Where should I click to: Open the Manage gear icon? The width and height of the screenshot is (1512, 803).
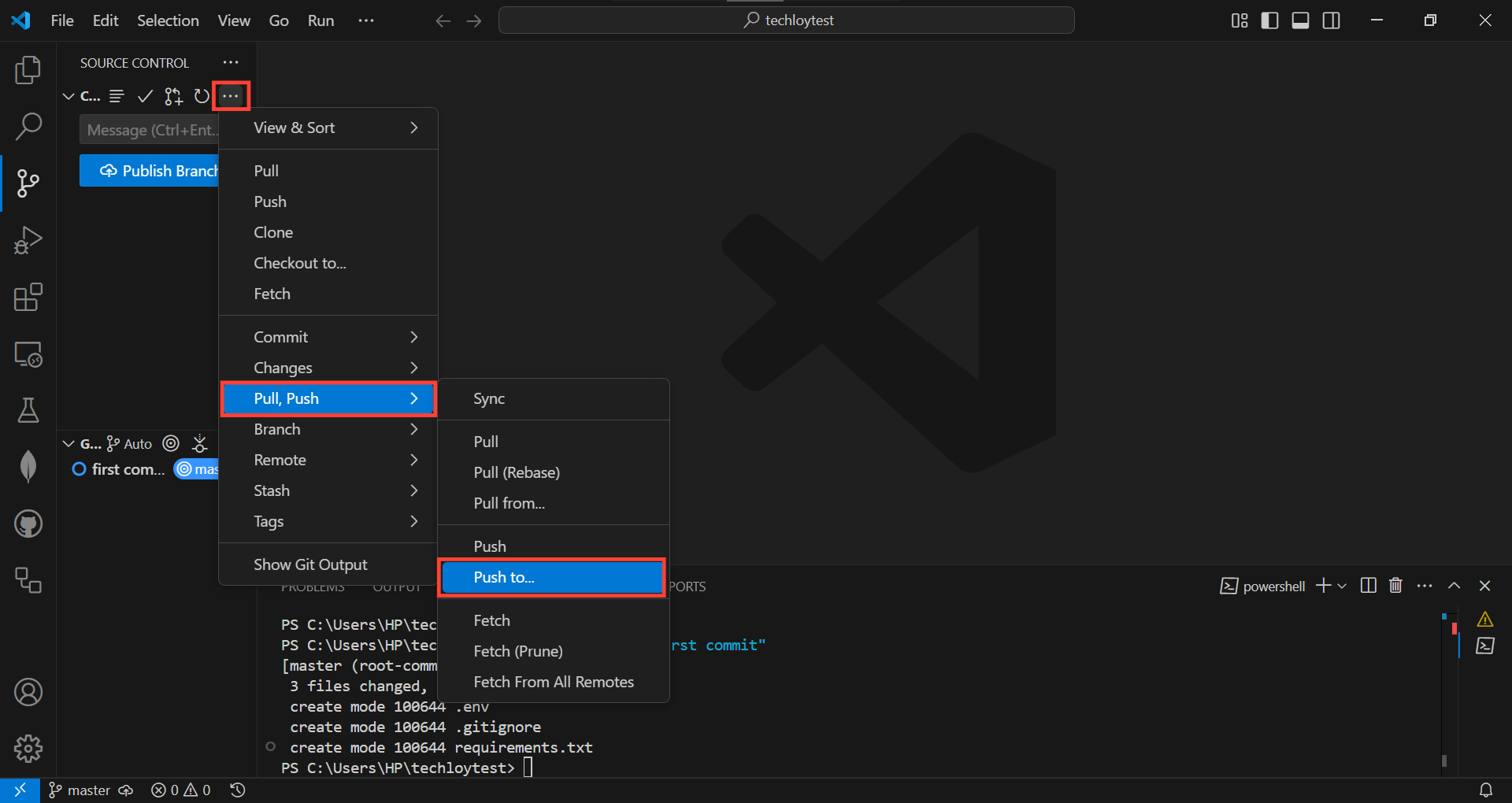(28, 749)
